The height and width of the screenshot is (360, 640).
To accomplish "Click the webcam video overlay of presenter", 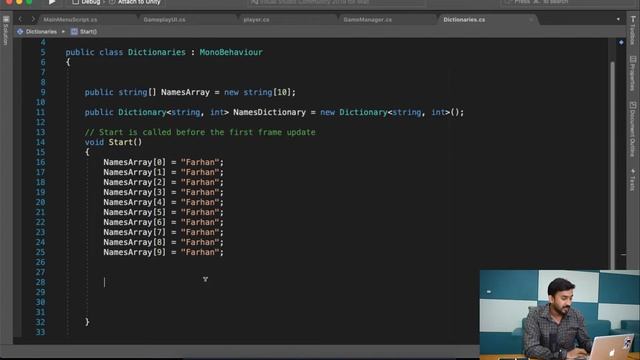I will click(560, 314).
